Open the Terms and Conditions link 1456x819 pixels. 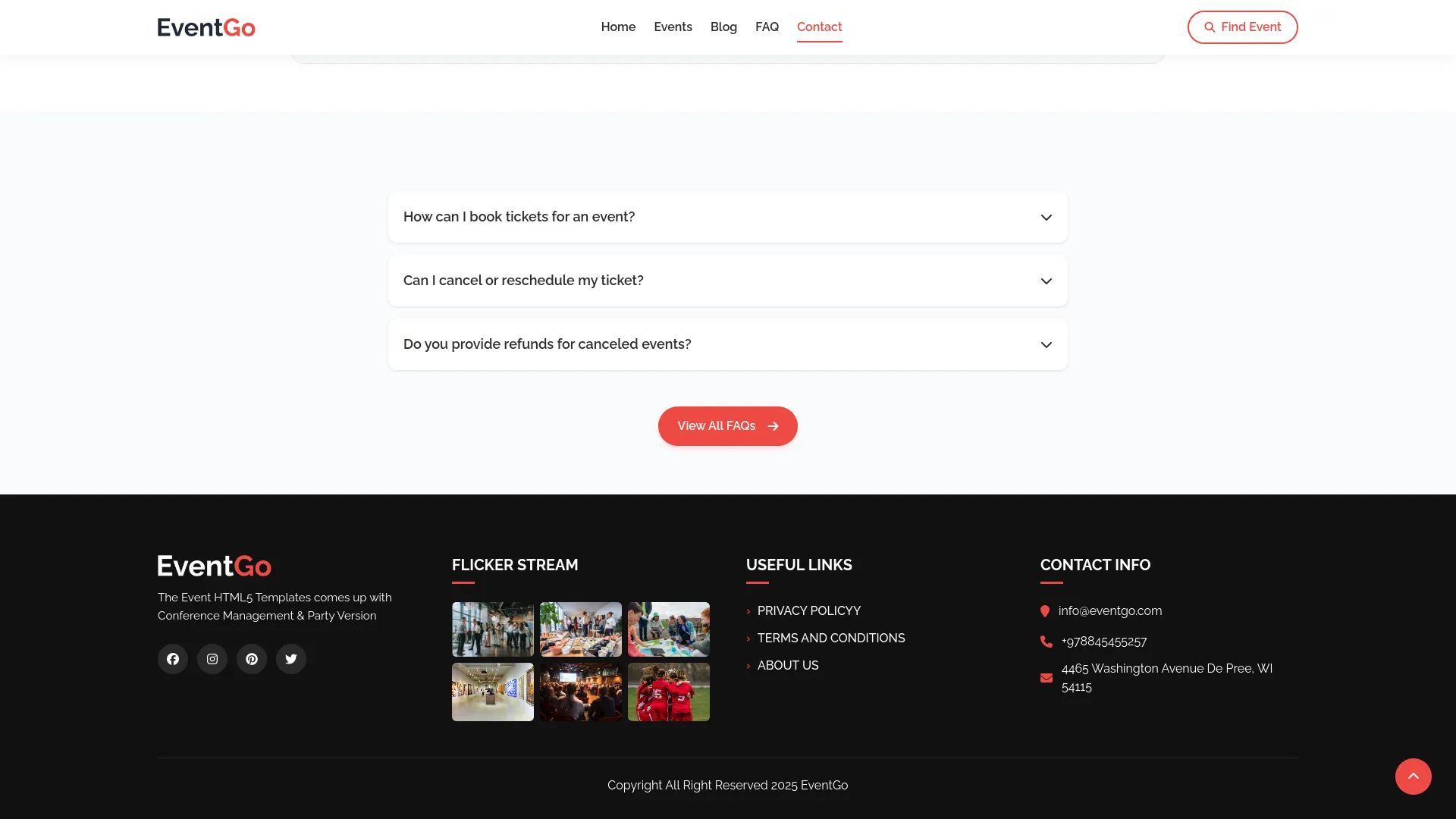pyautogui.click(x=830, y=639)
